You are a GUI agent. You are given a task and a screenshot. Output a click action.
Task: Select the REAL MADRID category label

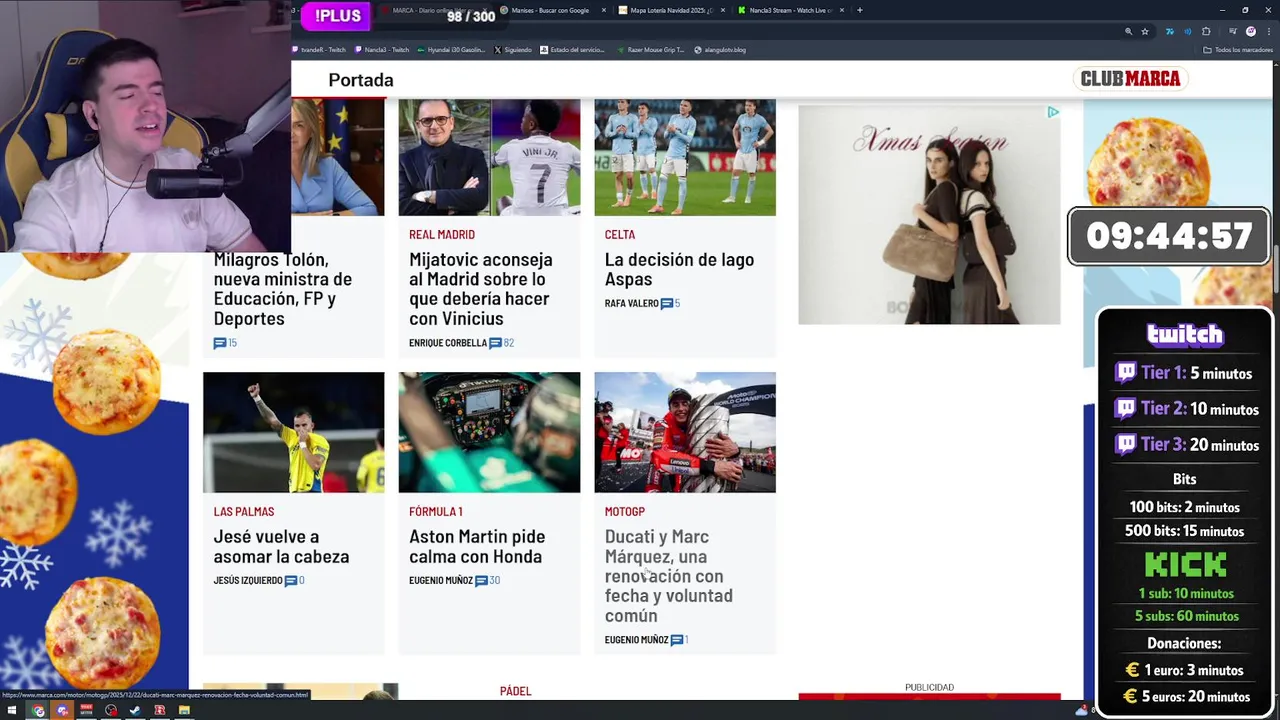442,235
